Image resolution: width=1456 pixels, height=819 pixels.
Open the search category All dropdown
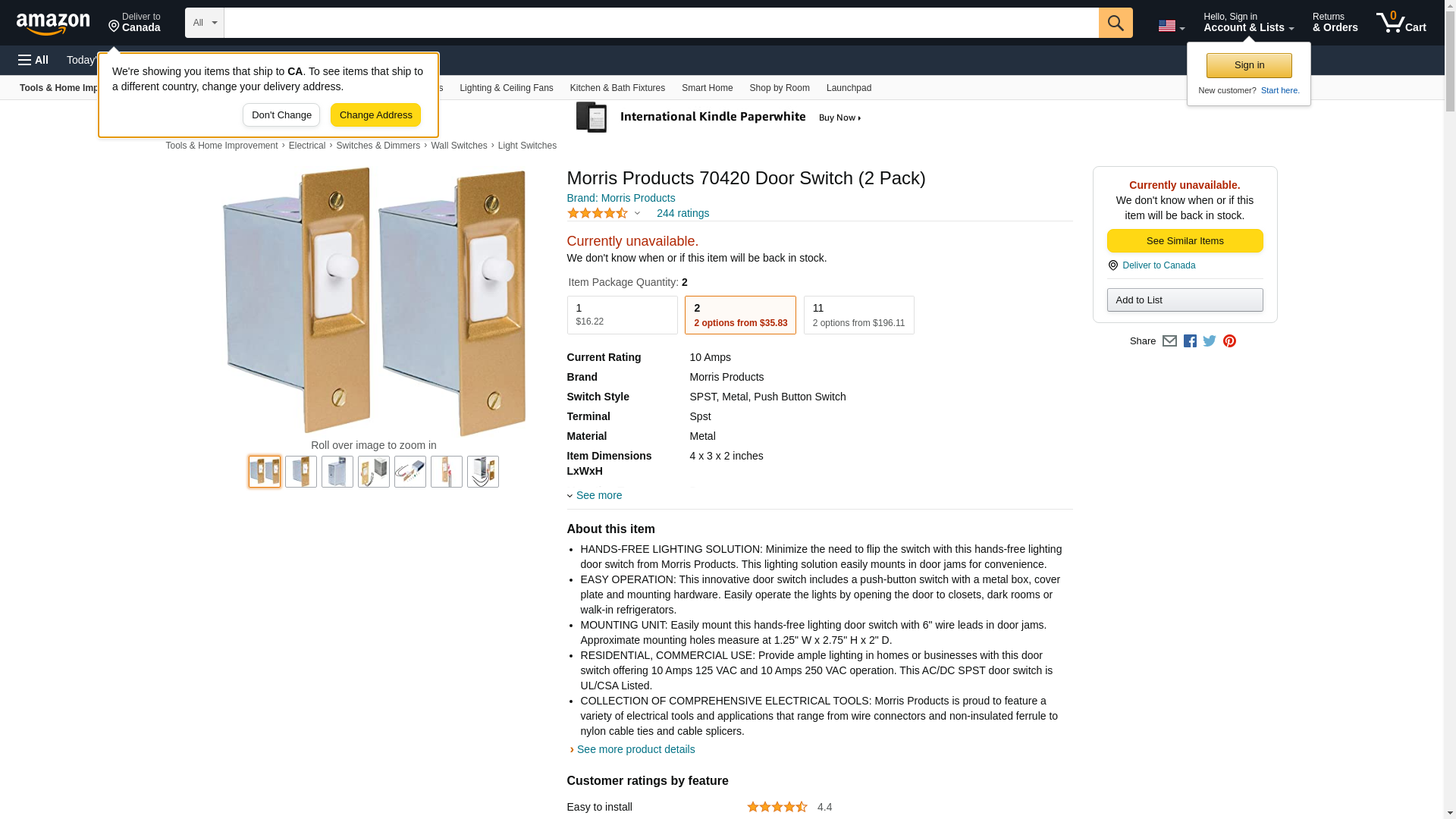click(204, 23)
